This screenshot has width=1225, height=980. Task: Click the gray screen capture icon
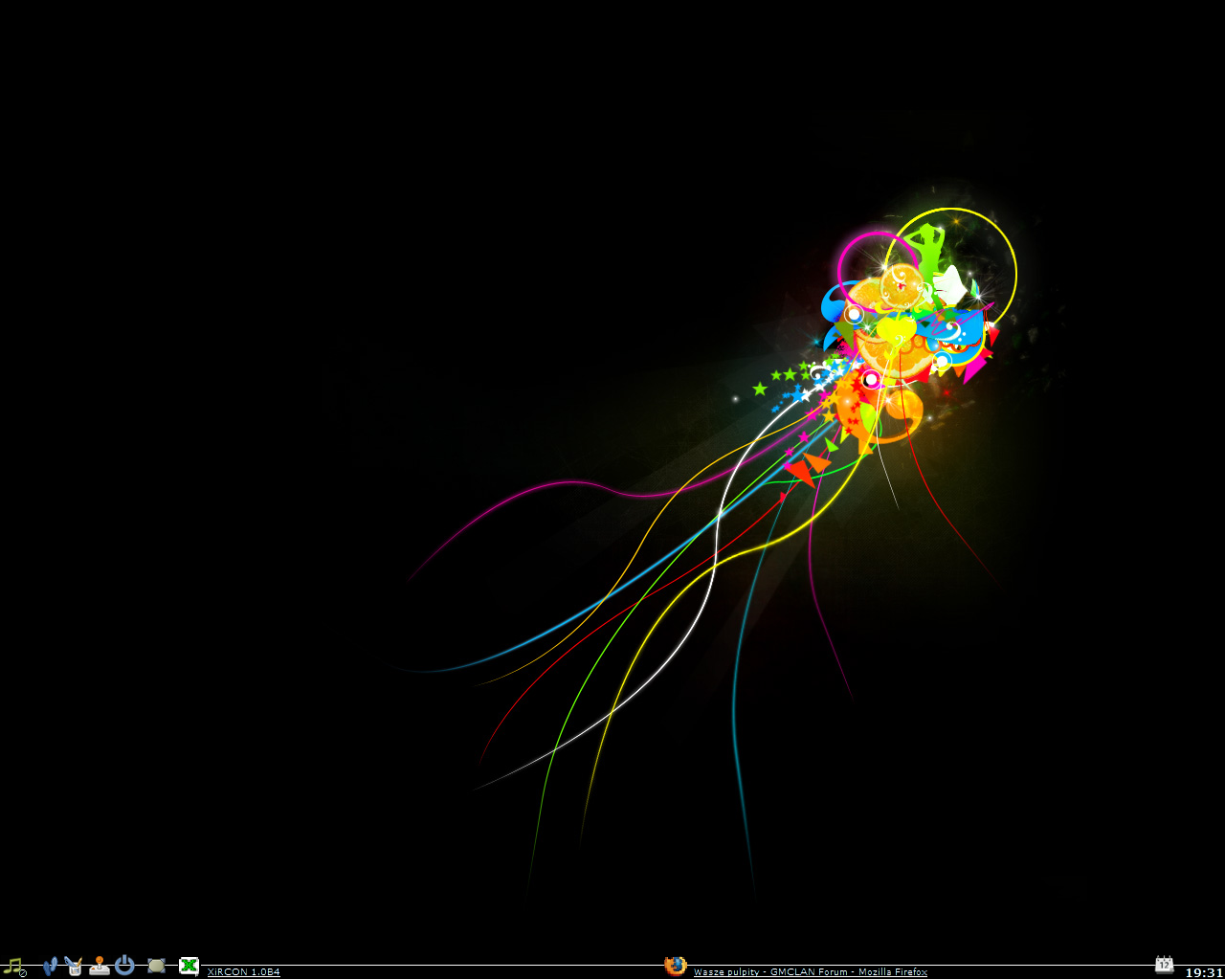coord(157,967)
